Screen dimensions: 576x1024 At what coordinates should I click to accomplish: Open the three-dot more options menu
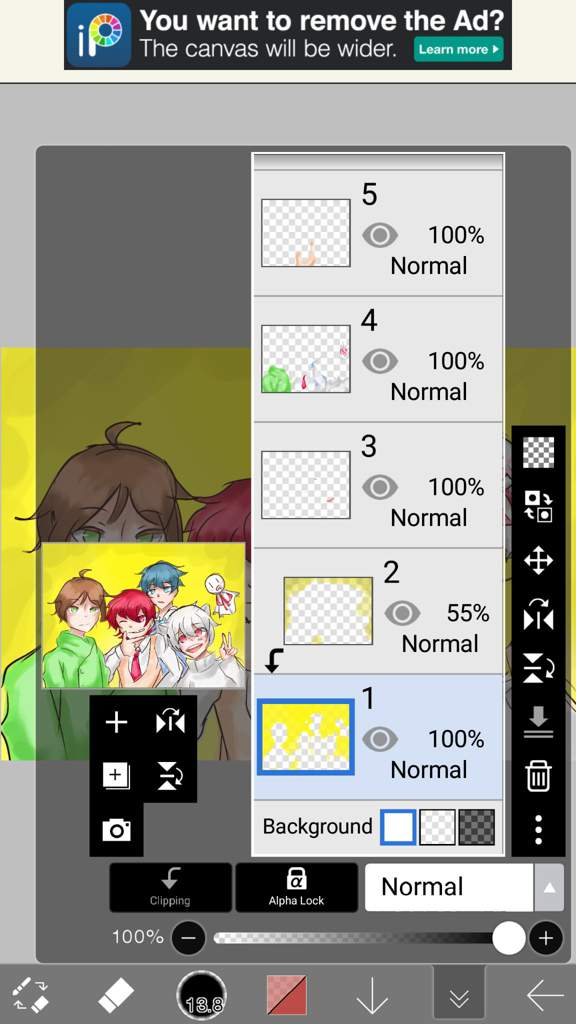tap(538, 829)
